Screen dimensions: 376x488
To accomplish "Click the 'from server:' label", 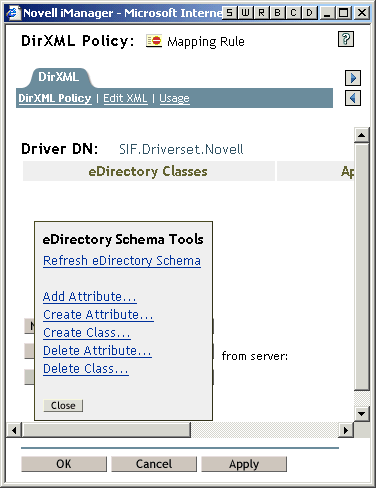I will coord(255,356).
